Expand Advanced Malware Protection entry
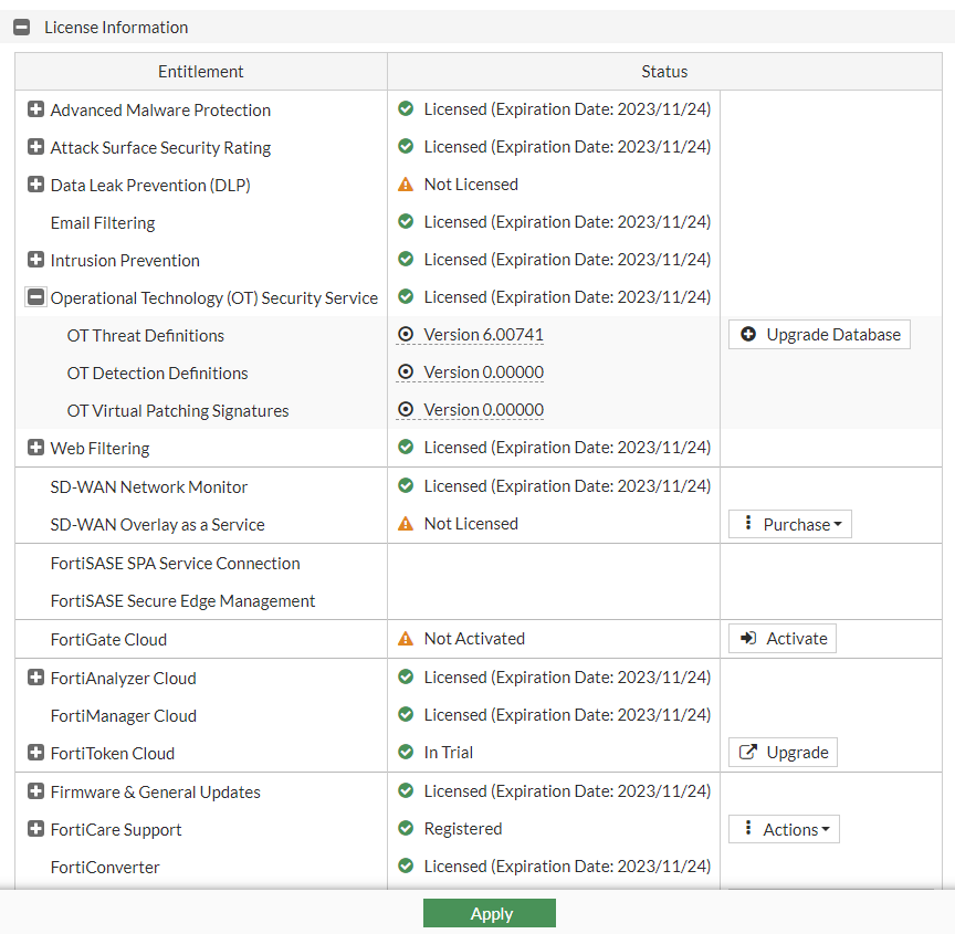The height and width of the screenshot is (934, 955). coord(36,110)
